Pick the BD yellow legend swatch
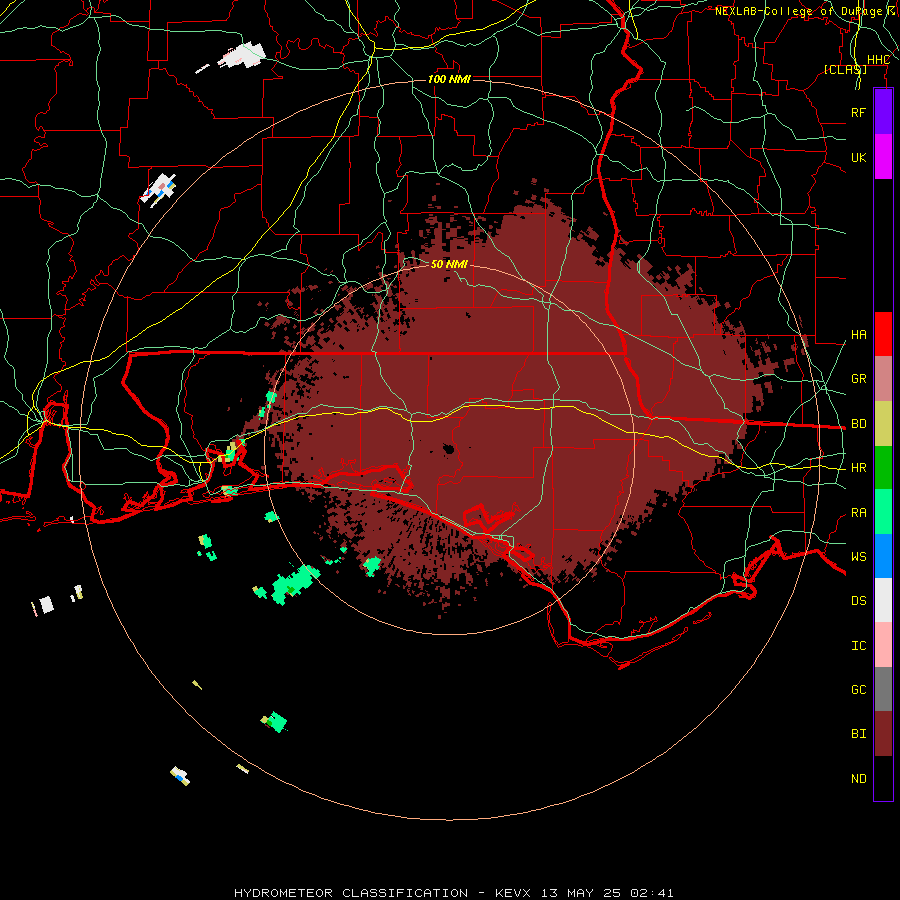 click(x=883, y=424)
